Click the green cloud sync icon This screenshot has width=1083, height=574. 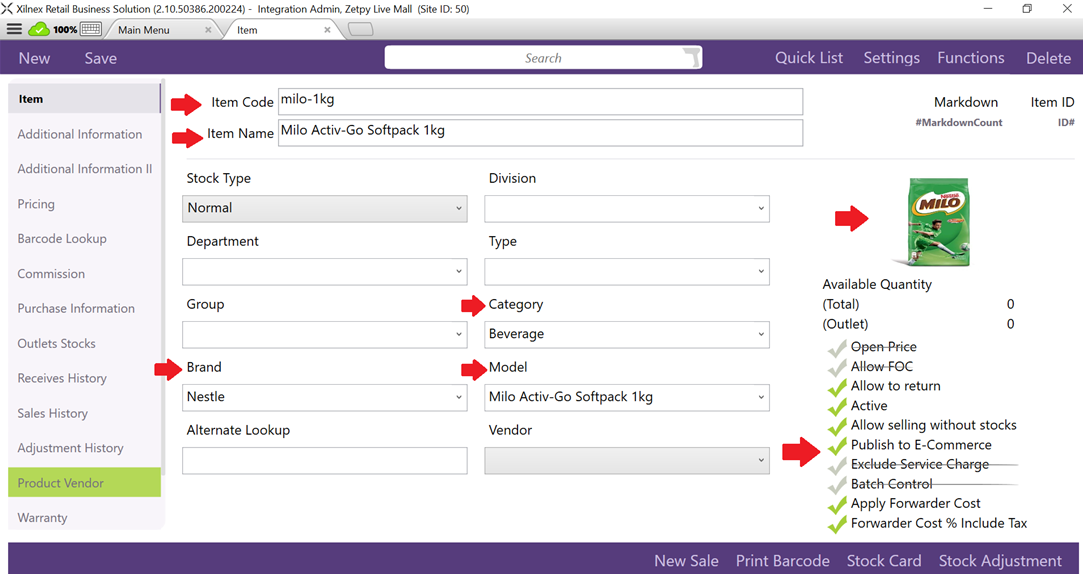click(39, 30)
